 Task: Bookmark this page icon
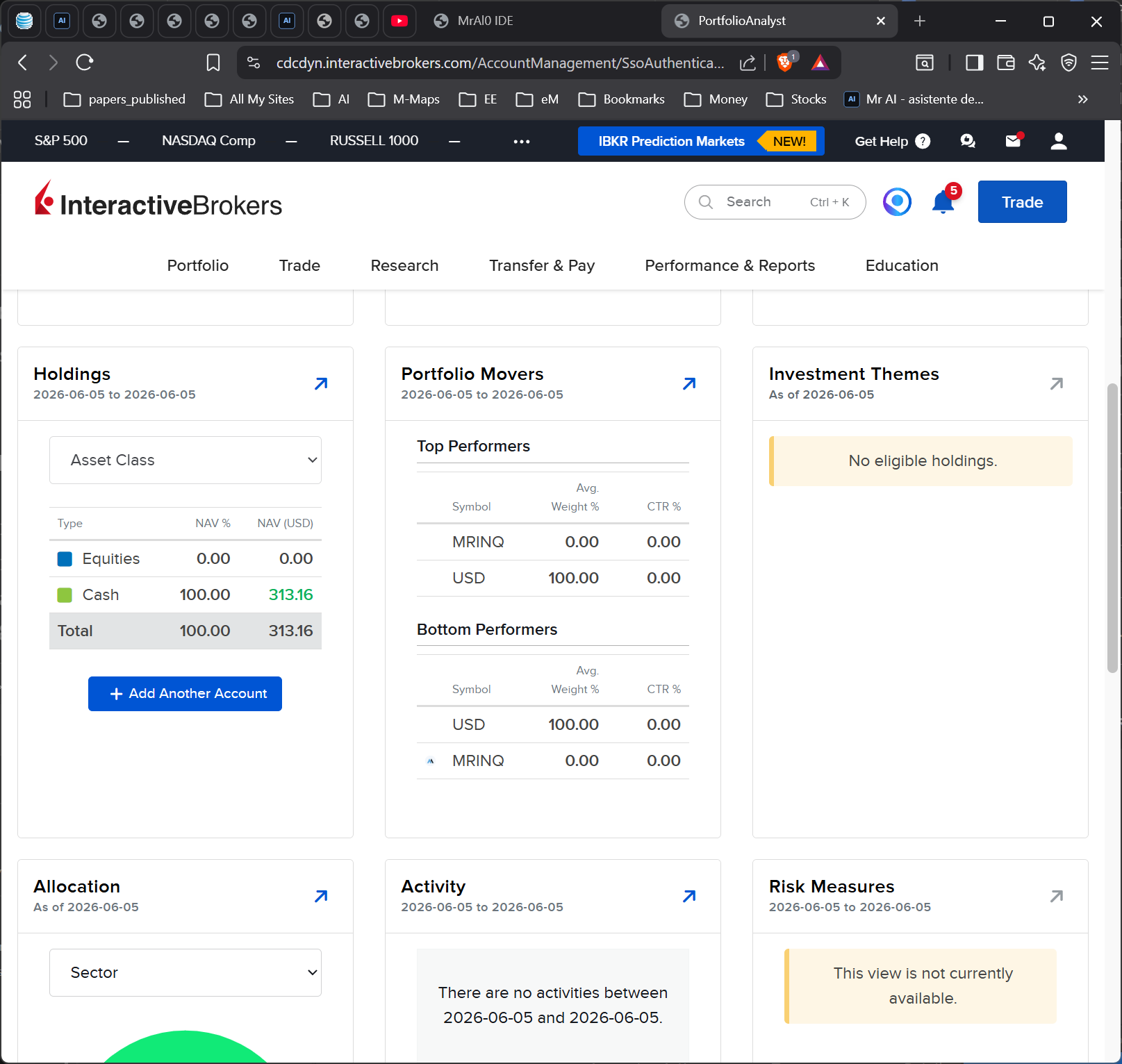213,63
